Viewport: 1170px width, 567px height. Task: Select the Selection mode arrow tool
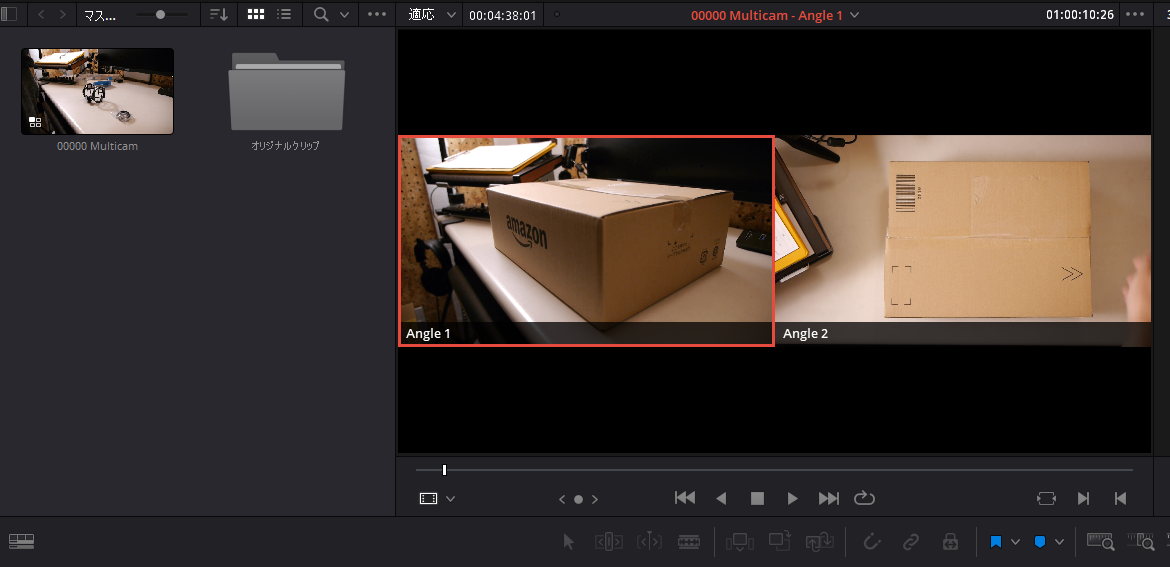569,542
